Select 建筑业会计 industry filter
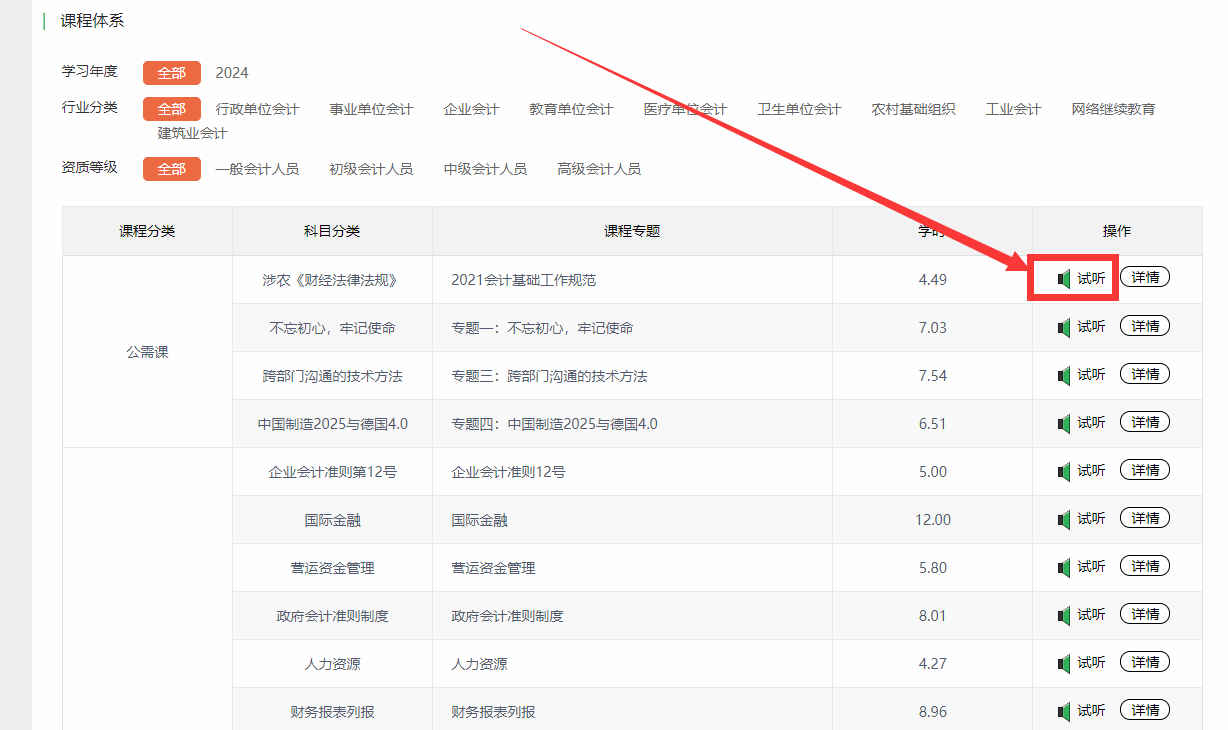The image size is (1228, 730). click(x=192, y=133)
